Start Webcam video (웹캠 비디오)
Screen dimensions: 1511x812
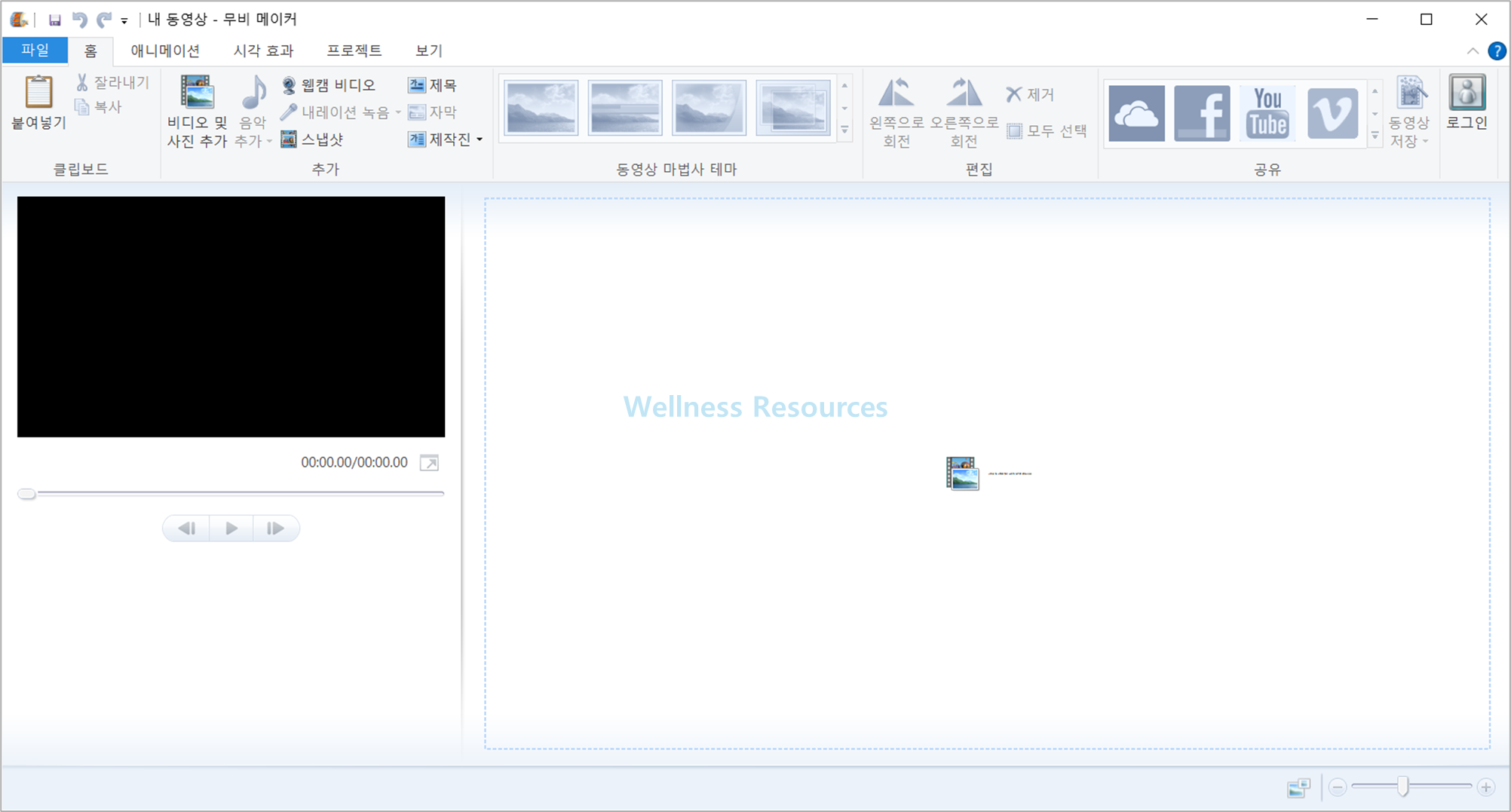[x=328, y=85]
